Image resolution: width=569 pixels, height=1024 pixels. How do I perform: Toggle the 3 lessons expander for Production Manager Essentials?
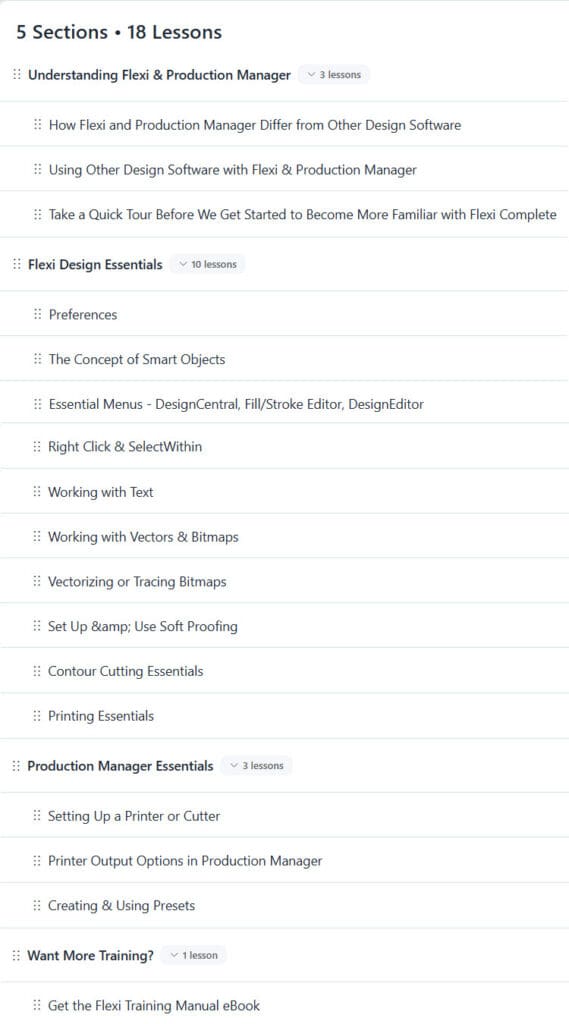coord(257,765)
